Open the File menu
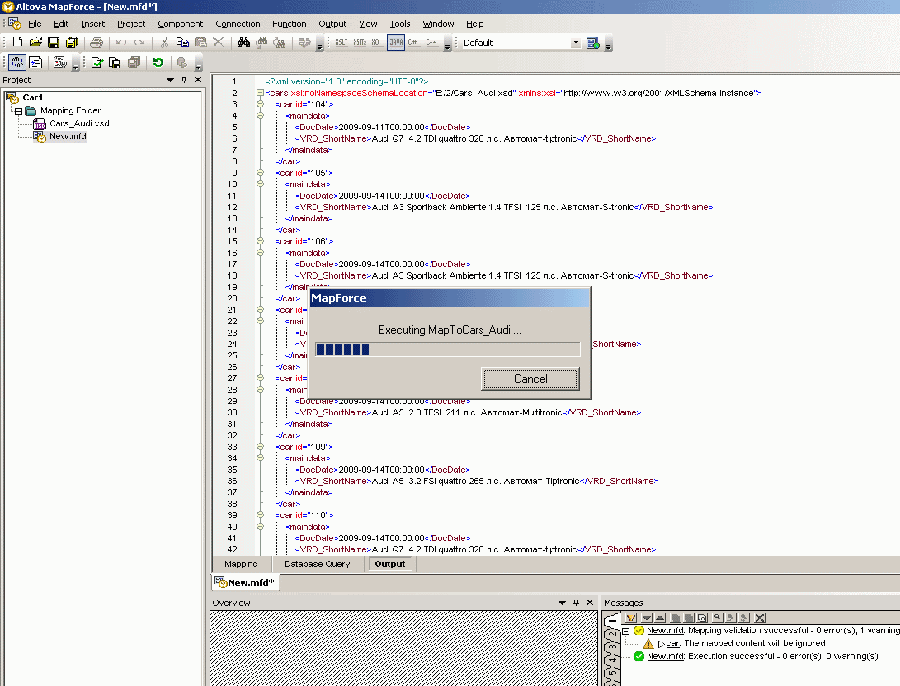Screen dimensions: 900x686 34,24
